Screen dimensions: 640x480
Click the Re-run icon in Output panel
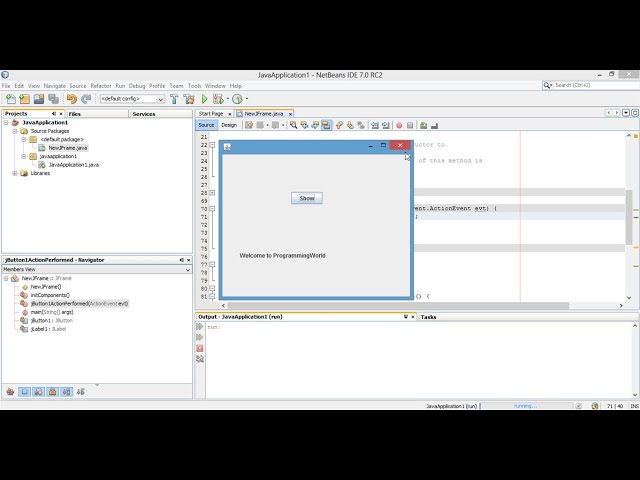200,327
